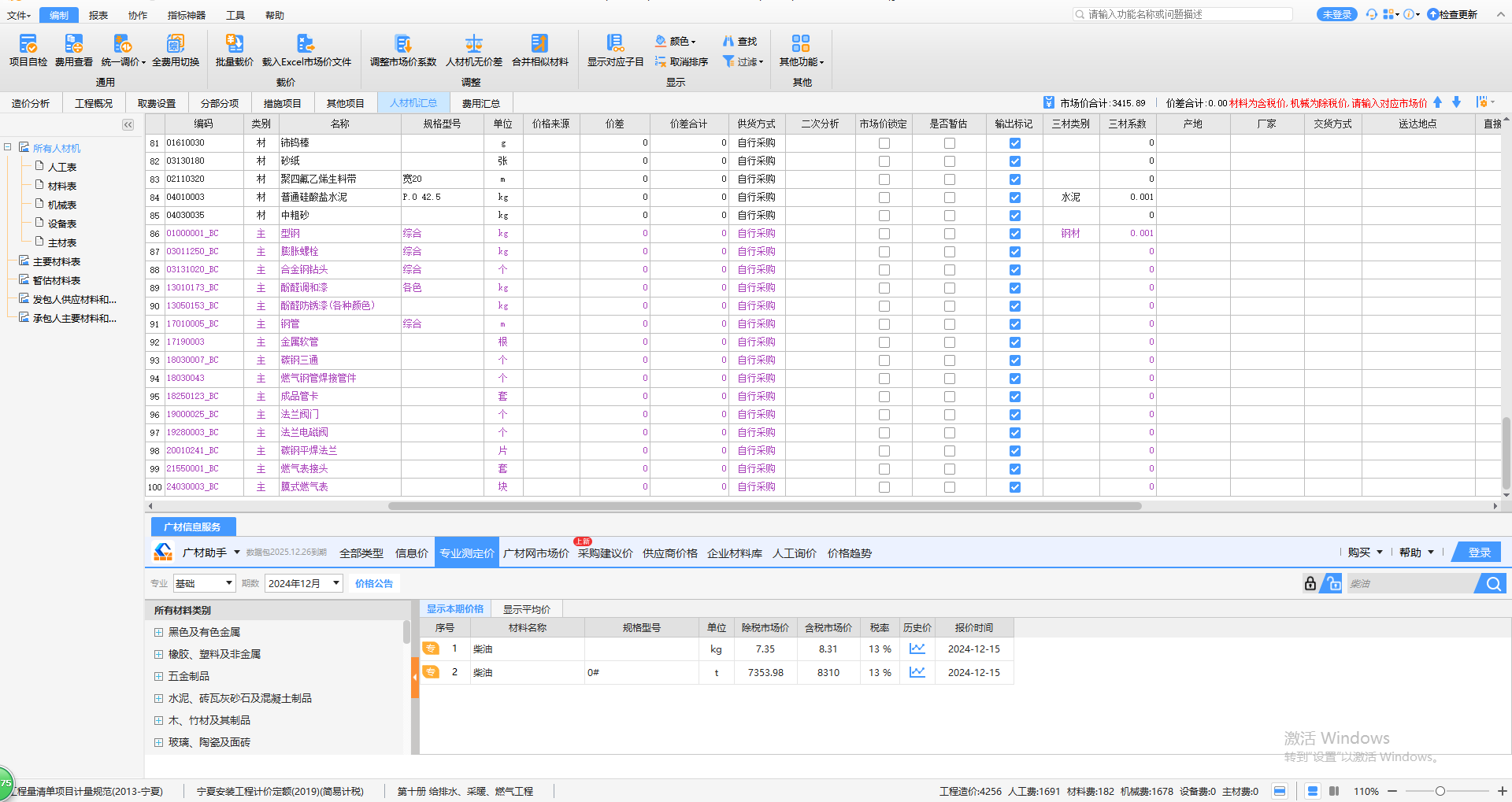
Task: Click the blue up arrow near price totals
Action: click(1437, 102)
